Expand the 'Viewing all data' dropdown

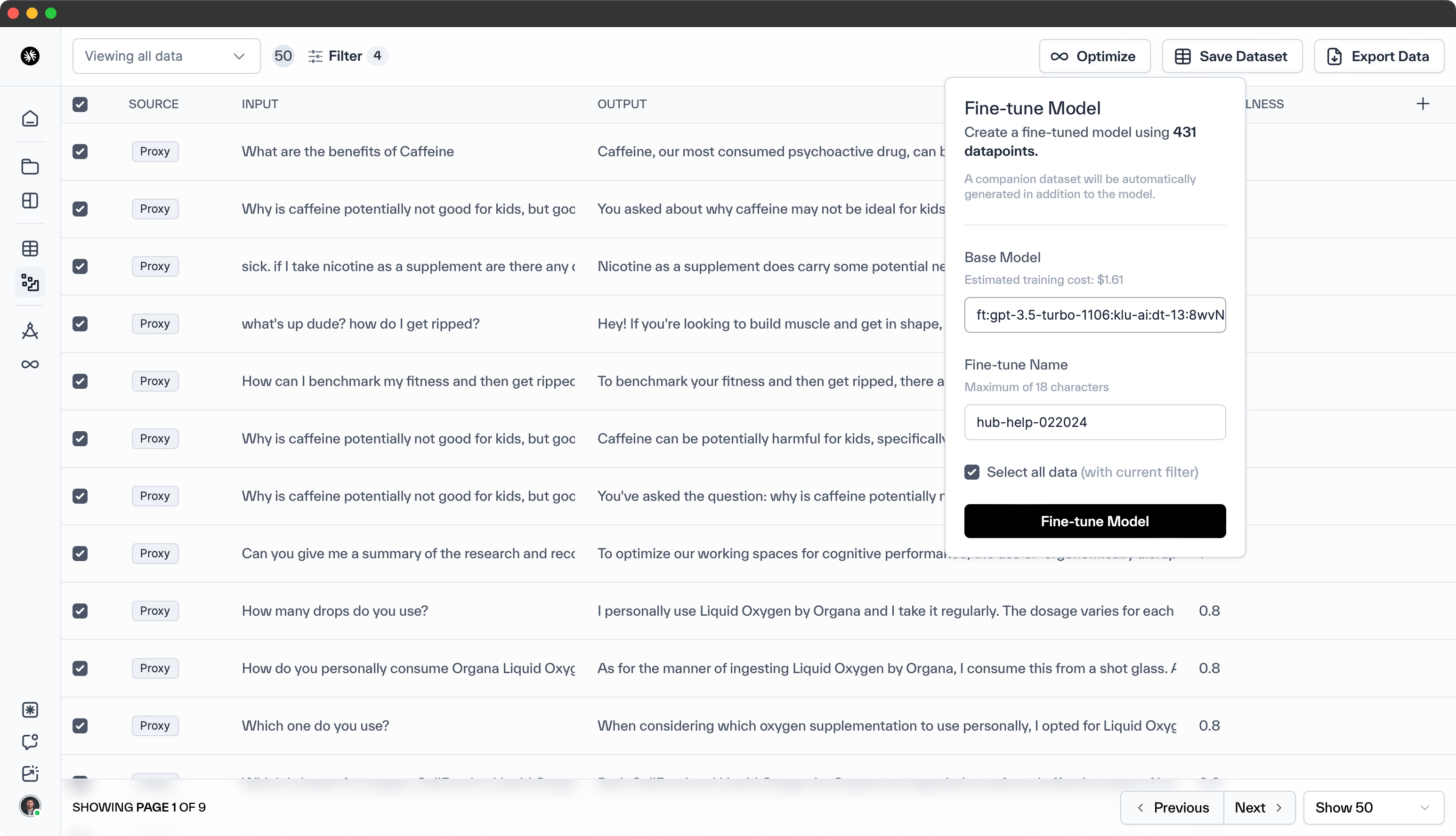[x=166, y=56]
